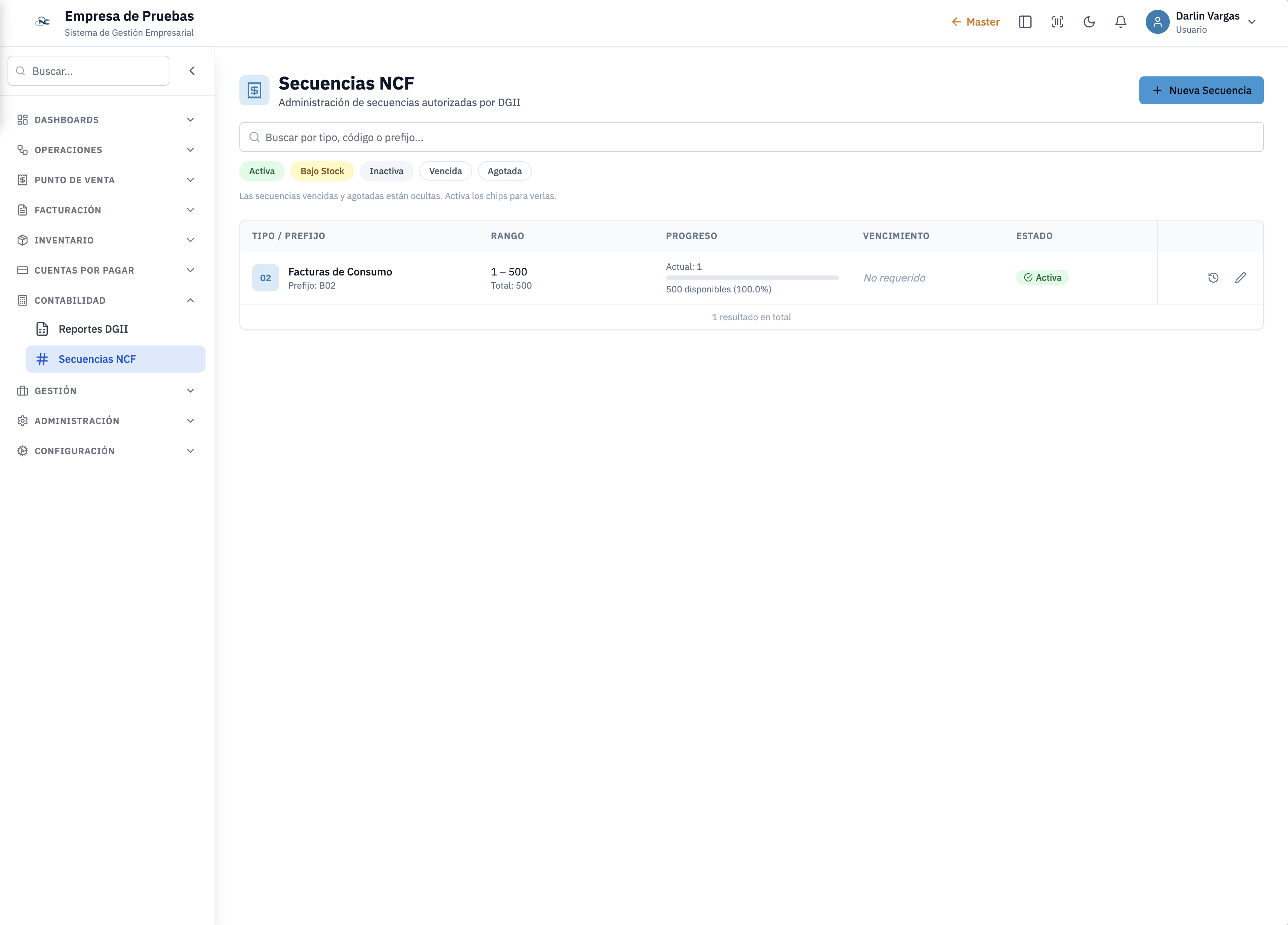Toggle the sidebar layout panel icon
This screenshot has height=925, width=1288.
1025,22
